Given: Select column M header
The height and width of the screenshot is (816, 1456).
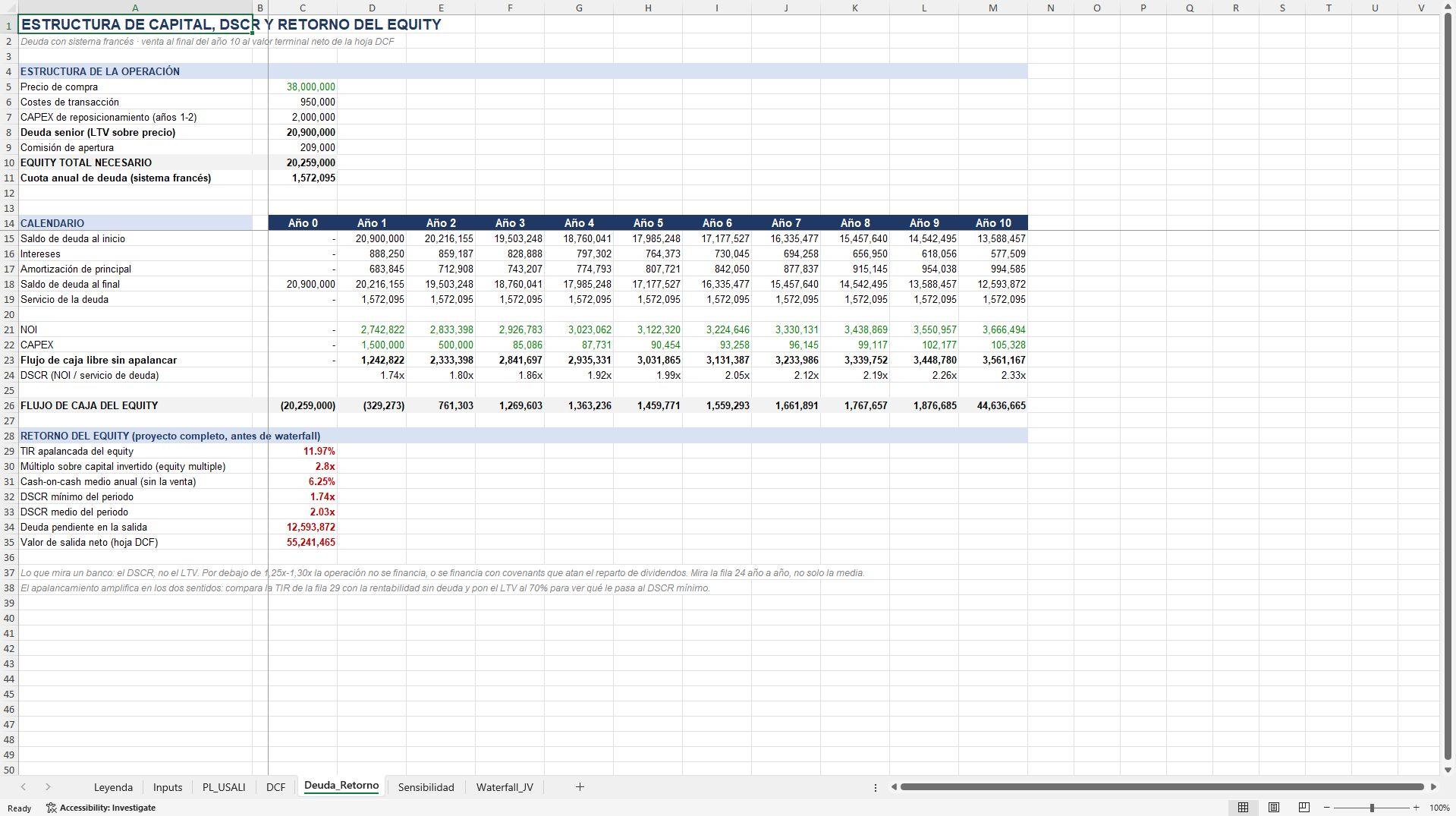Looking at the screenshot, I should (x=993, y=8).
